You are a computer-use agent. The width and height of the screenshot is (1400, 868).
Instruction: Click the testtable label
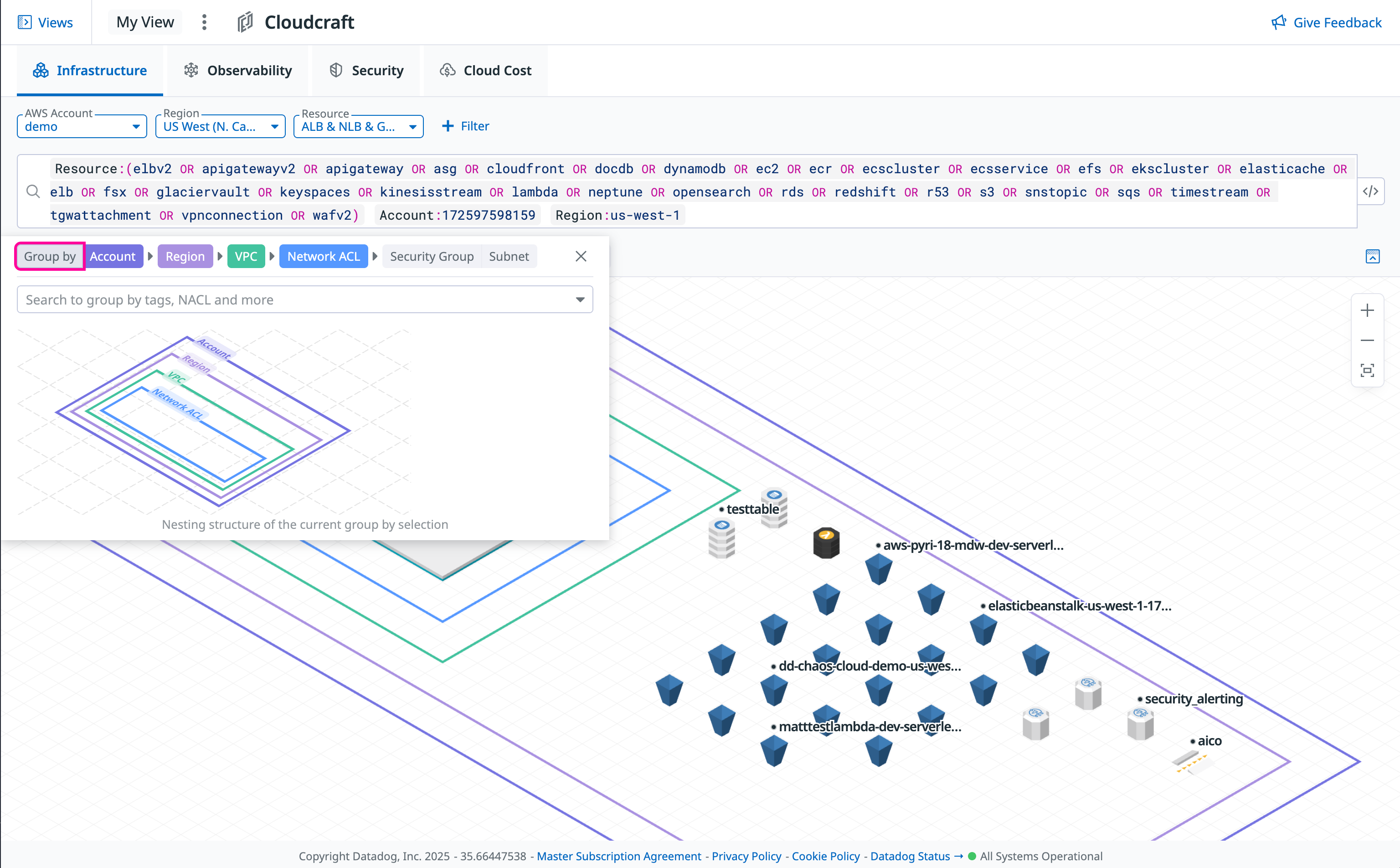coord(753,509)
